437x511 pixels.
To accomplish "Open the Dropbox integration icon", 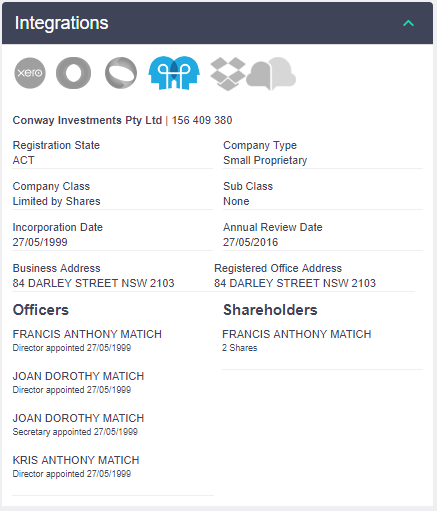I will tap(228, 74).
